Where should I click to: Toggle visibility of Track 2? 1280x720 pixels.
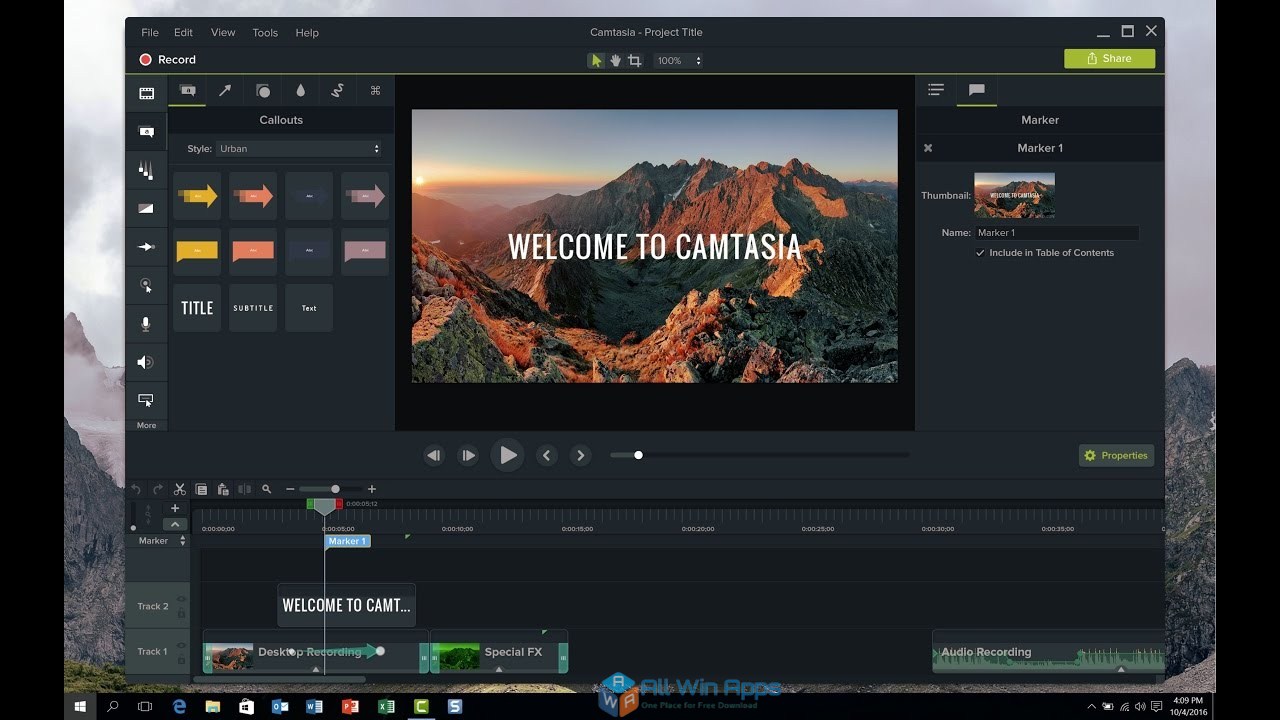181,598
